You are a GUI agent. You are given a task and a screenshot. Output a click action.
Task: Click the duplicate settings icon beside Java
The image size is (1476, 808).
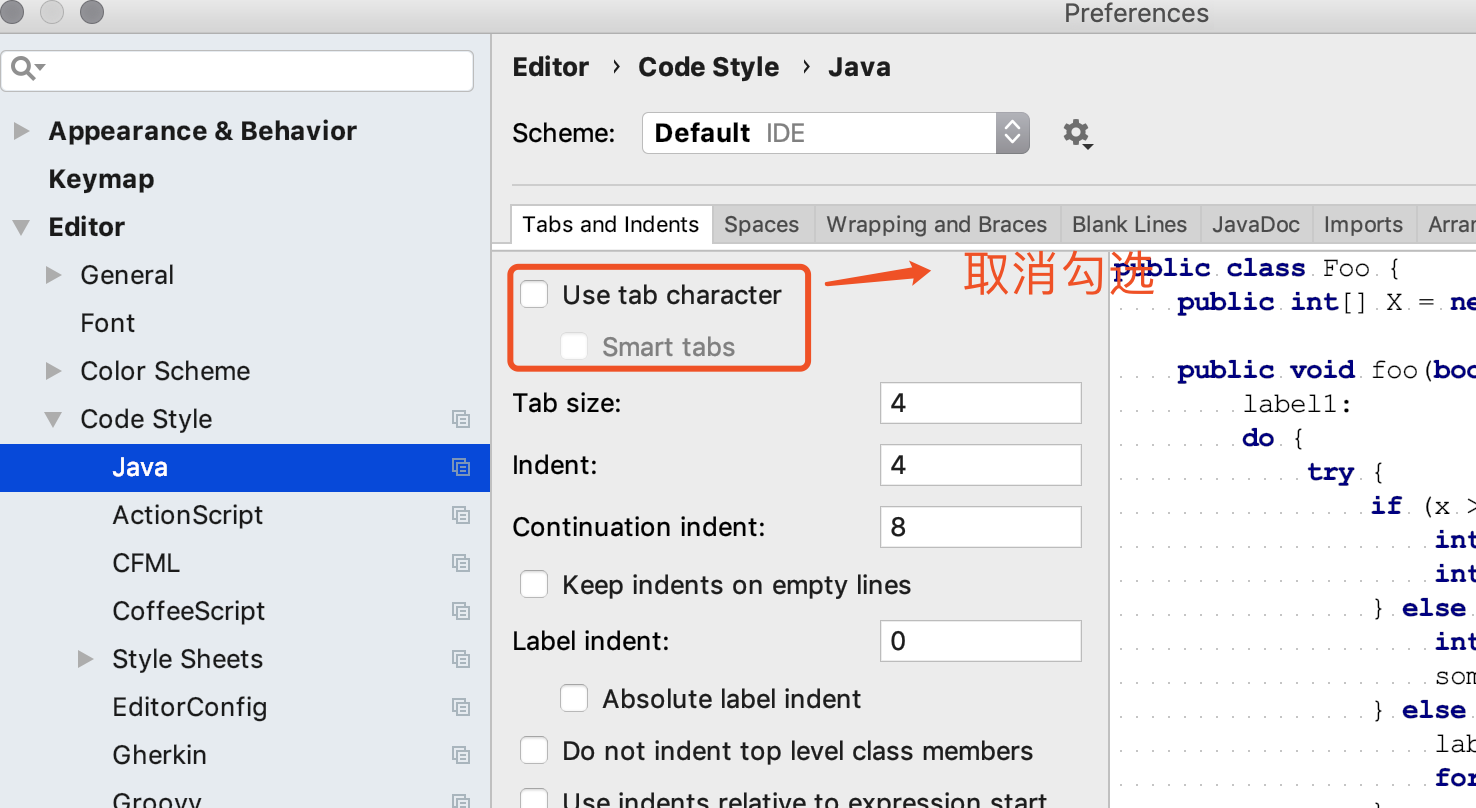(x=461, y=467)
